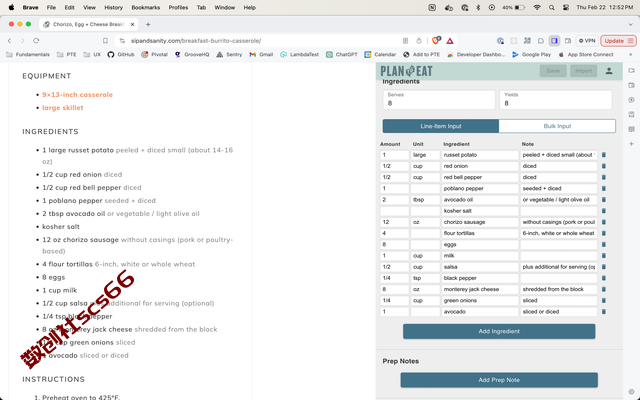Reload the page
Image resolution: width=640 pixels, height=400 pixels.
click(x=36, y=41)
